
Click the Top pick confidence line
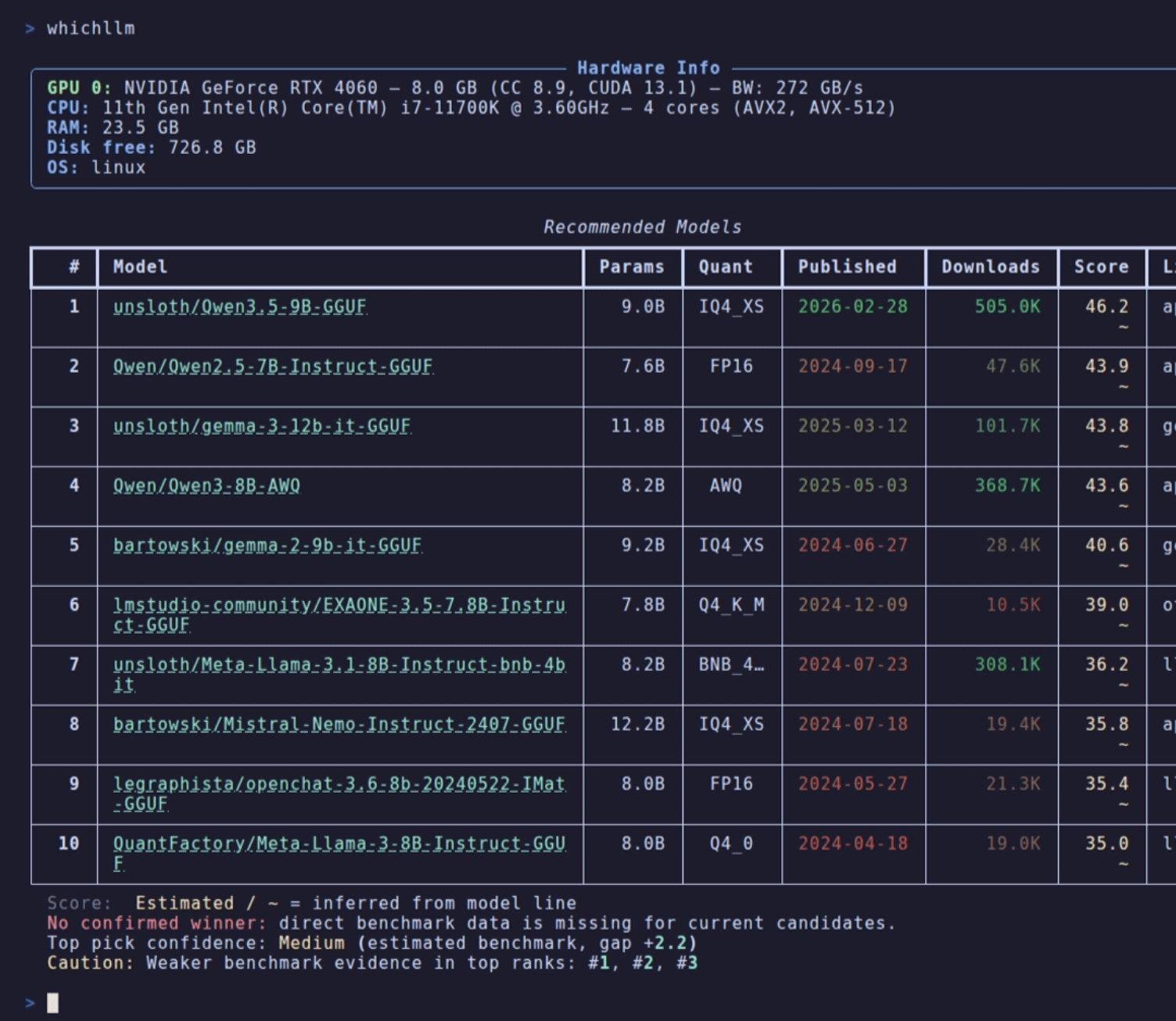(371, 943)
